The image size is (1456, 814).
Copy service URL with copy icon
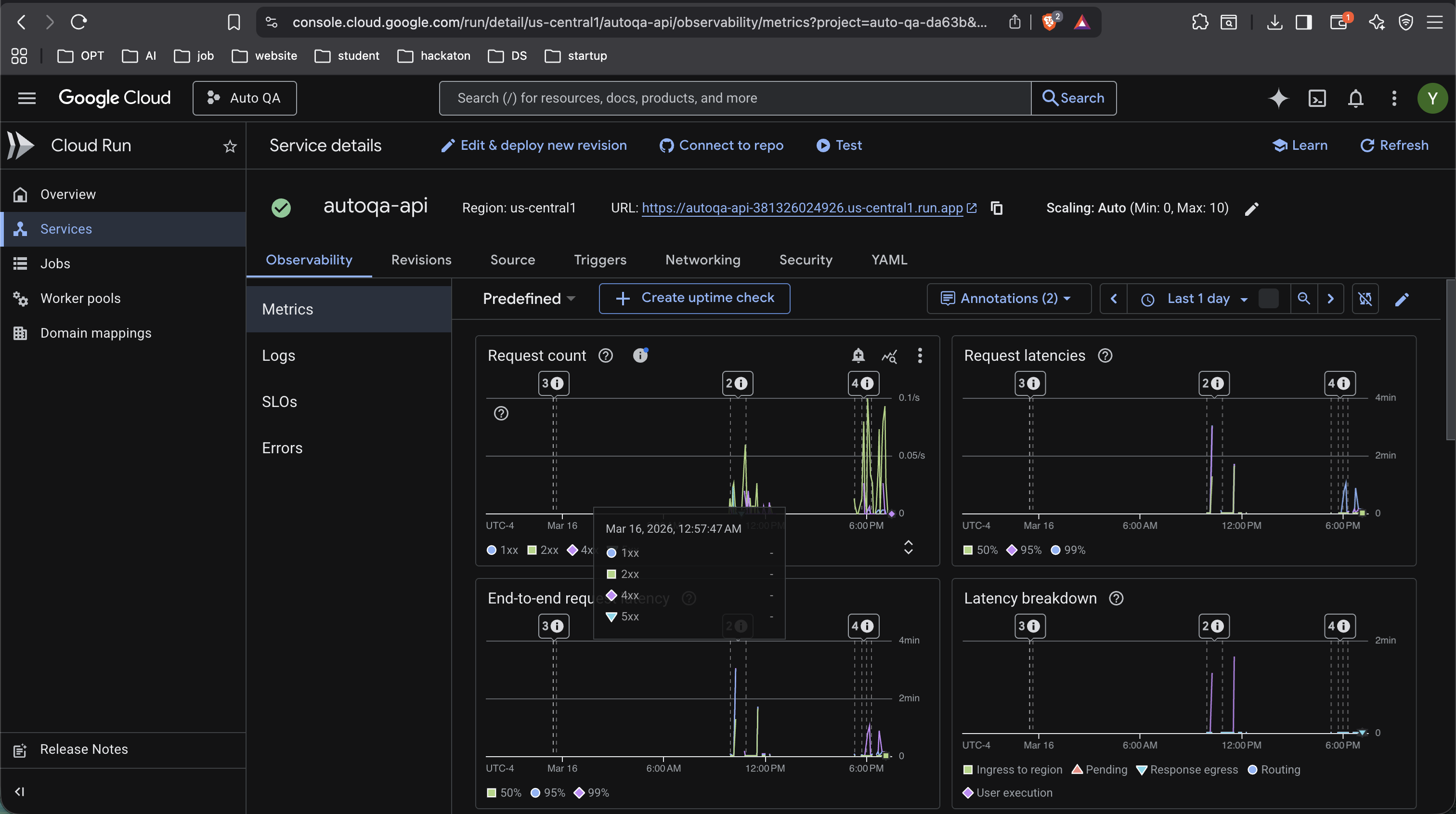(x=997, y=208)
